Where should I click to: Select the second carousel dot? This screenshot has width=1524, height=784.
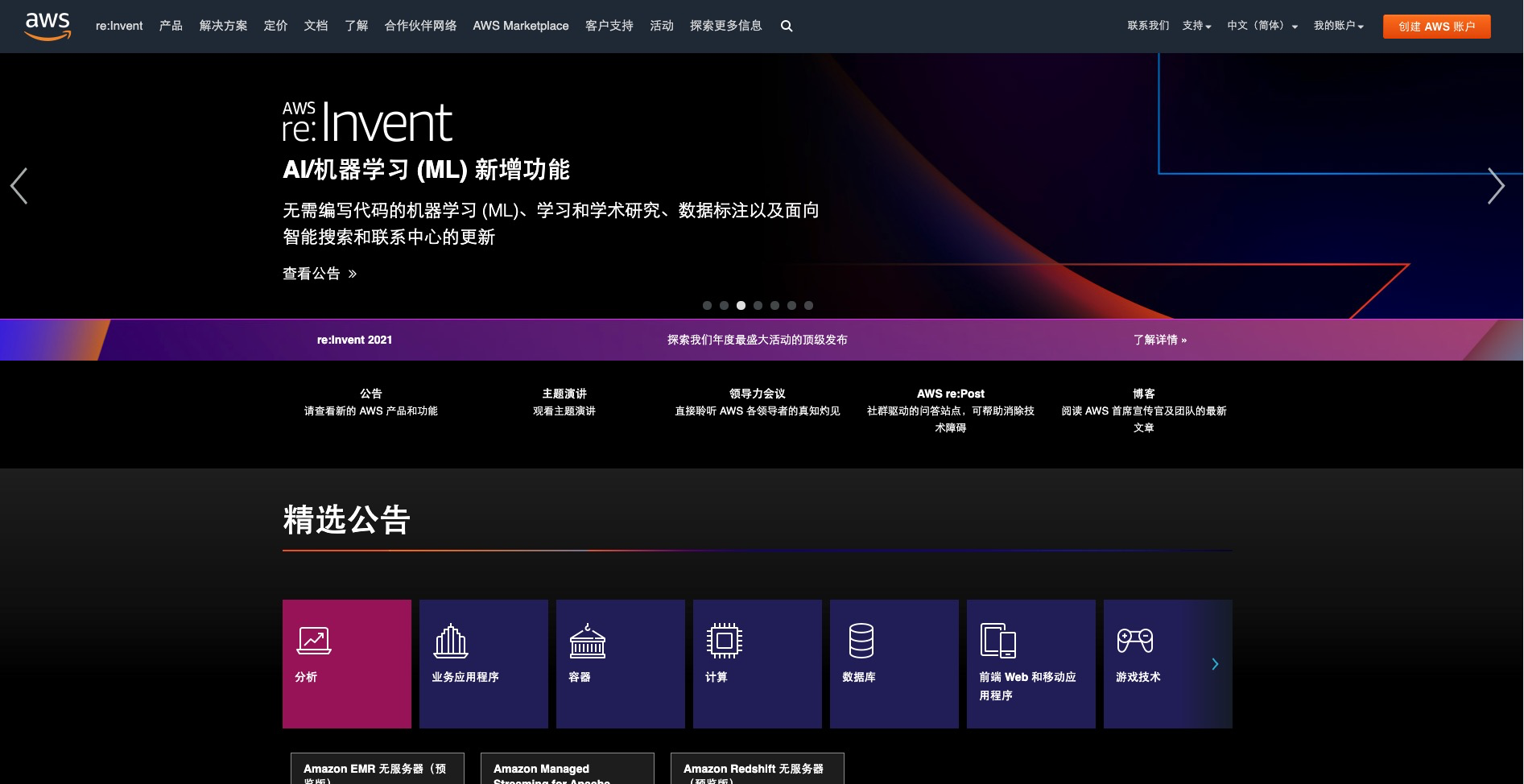pyautogui.click(x=724, y=305)
